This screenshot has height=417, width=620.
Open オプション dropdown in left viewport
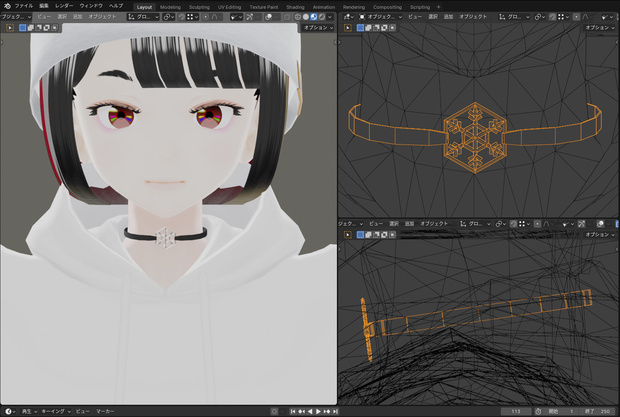(x=318, y=28)
